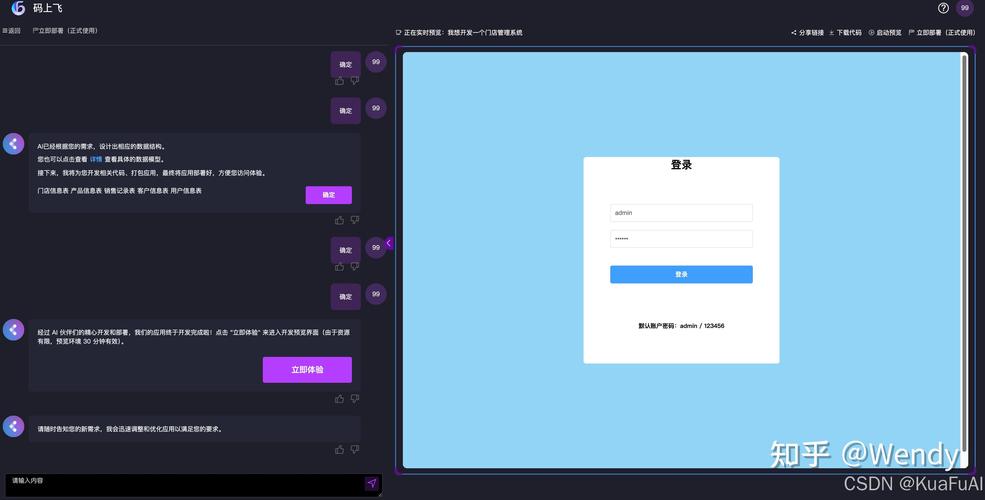Thumbs down the 立即体验 message
985x500 pixels.
point(355,399)
